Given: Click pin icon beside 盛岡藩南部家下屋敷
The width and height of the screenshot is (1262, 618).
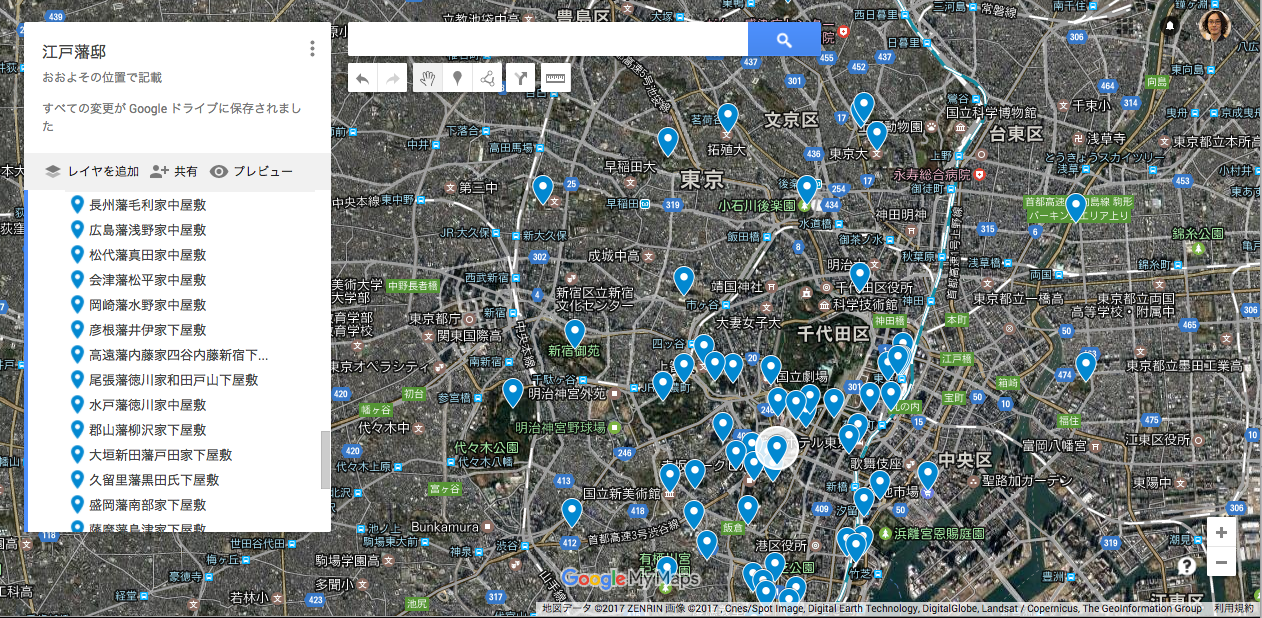Looking at the screenshot, I should tap(77, 504).
